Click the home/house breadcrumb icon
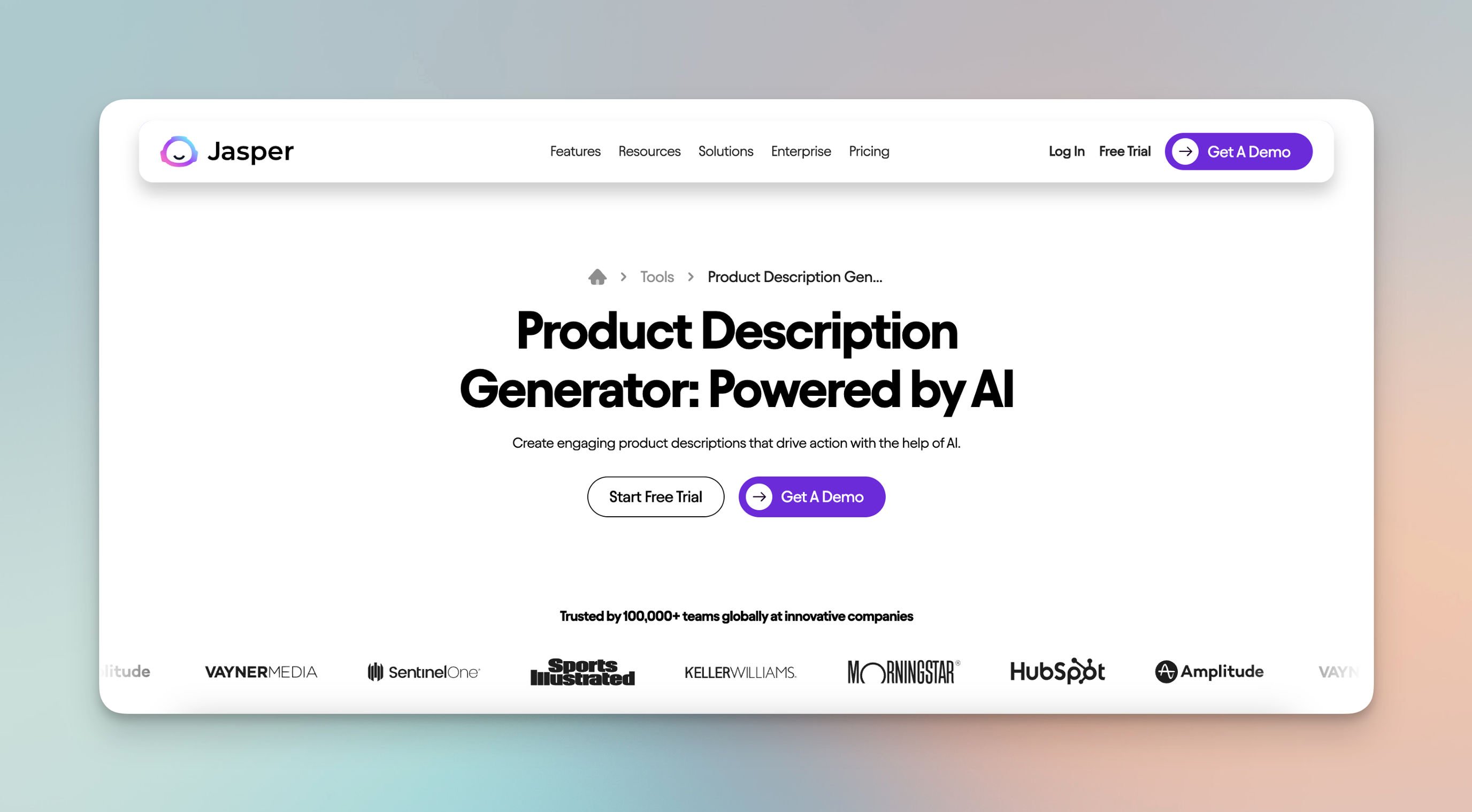Viewport: 1472px width, 812px height. pos(598,277)
